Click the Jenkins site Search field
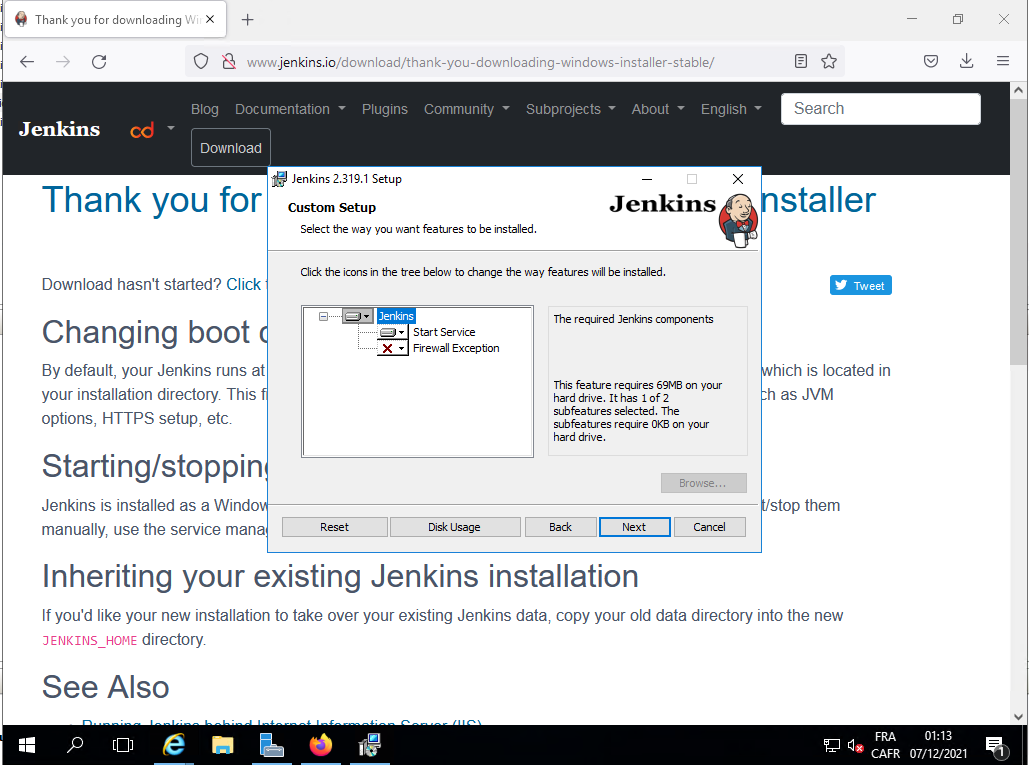 (x=880, y=109)
